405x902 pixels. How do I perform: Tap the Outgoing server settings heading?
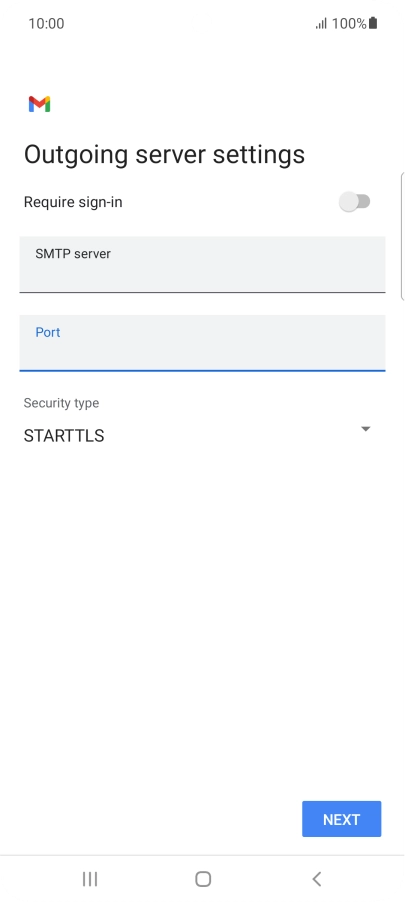click(x=165, y=155)
